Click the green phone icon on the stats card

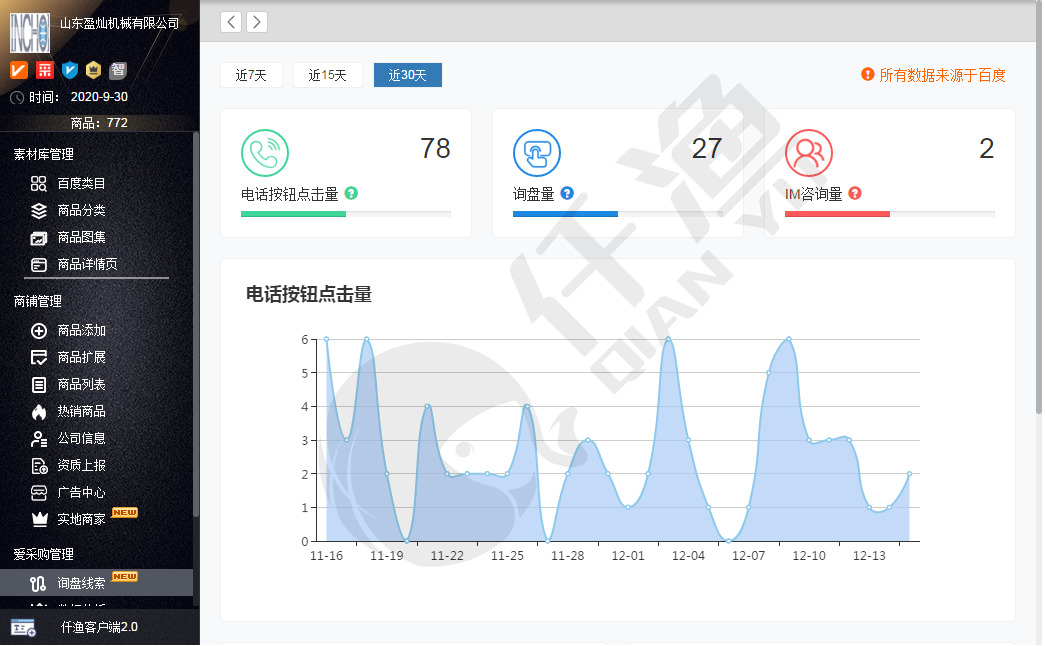(x=265, y=154)
